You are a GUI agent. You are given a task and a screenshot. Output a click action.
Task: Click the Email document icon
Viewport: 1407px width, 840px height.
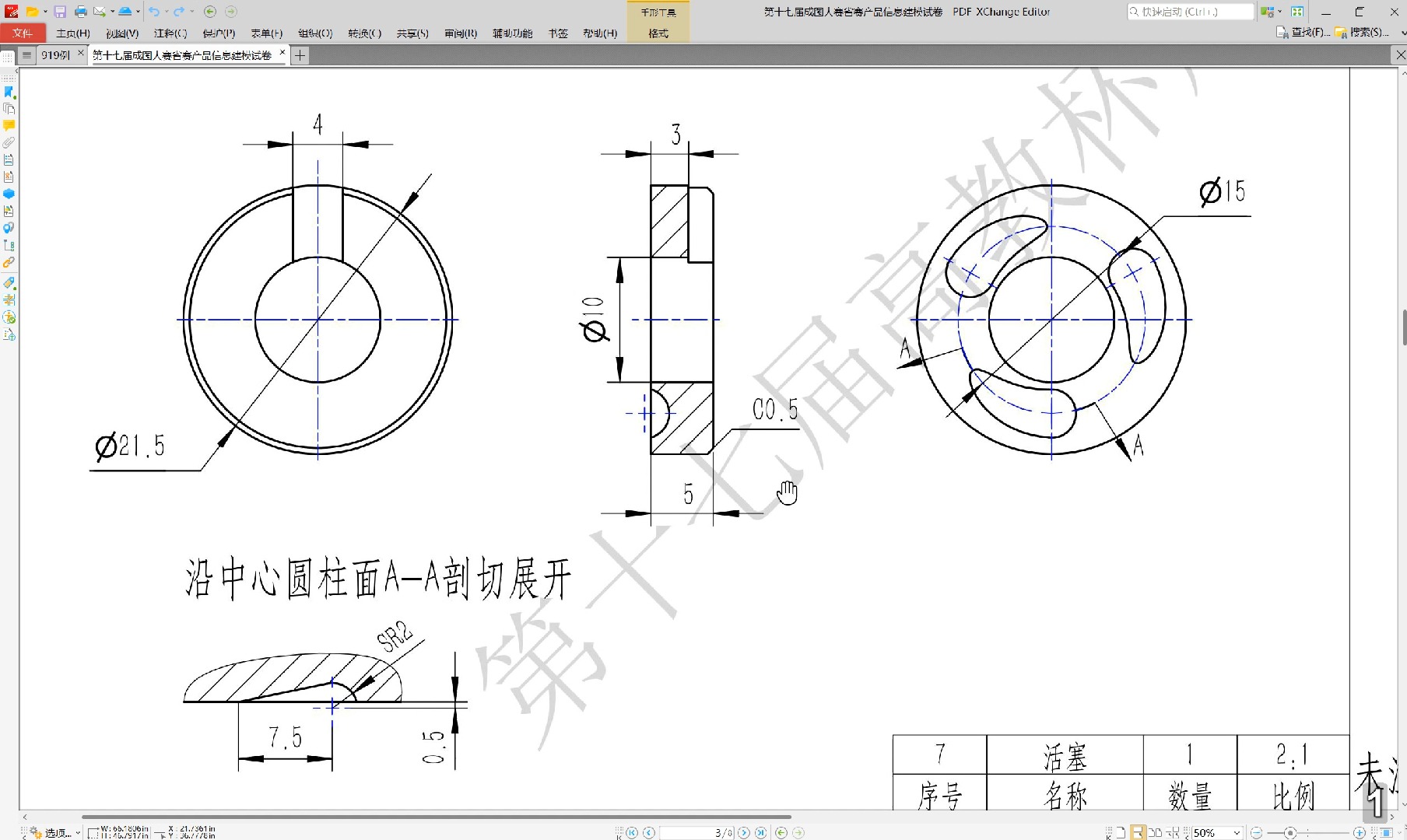100,12
